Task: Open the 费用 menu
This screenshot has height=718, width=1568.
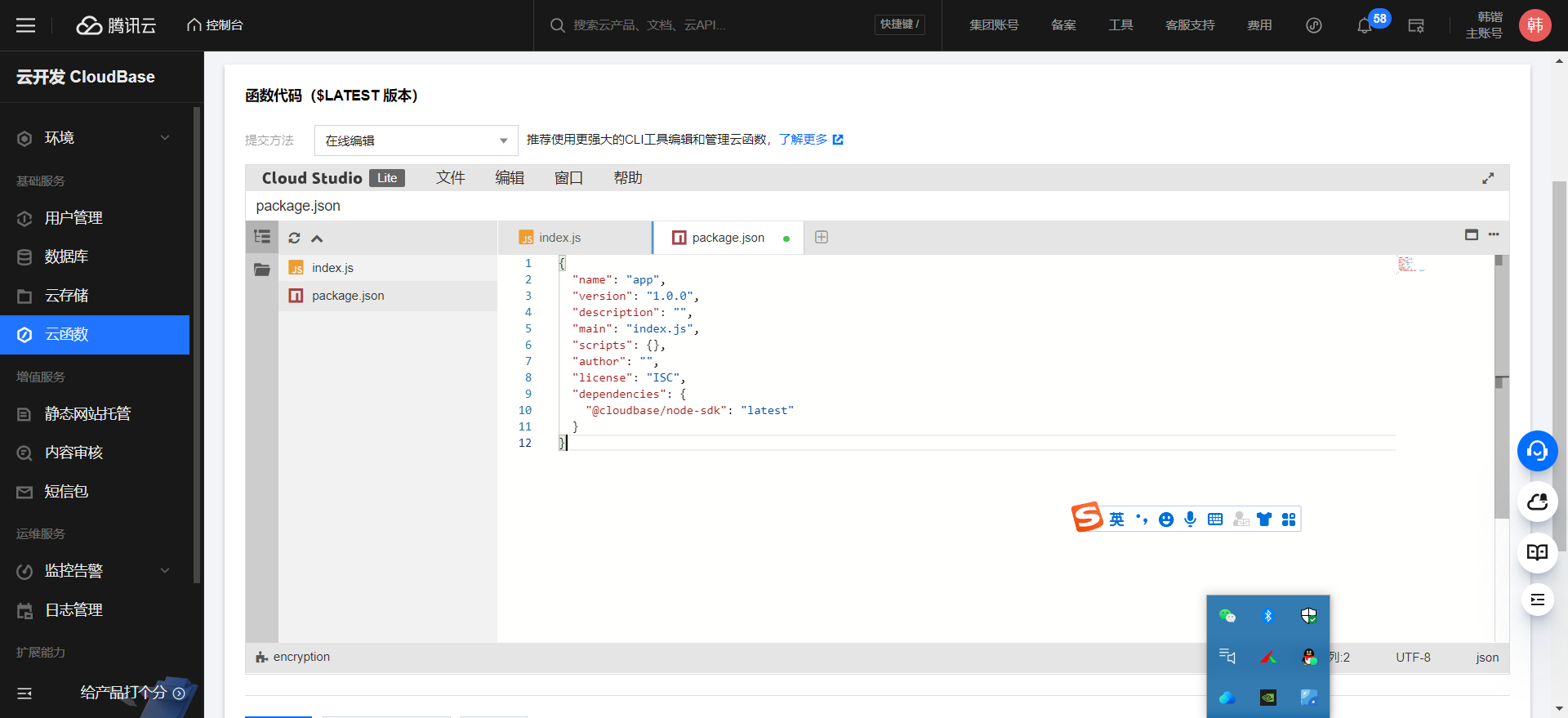Action: point(1259,25)
